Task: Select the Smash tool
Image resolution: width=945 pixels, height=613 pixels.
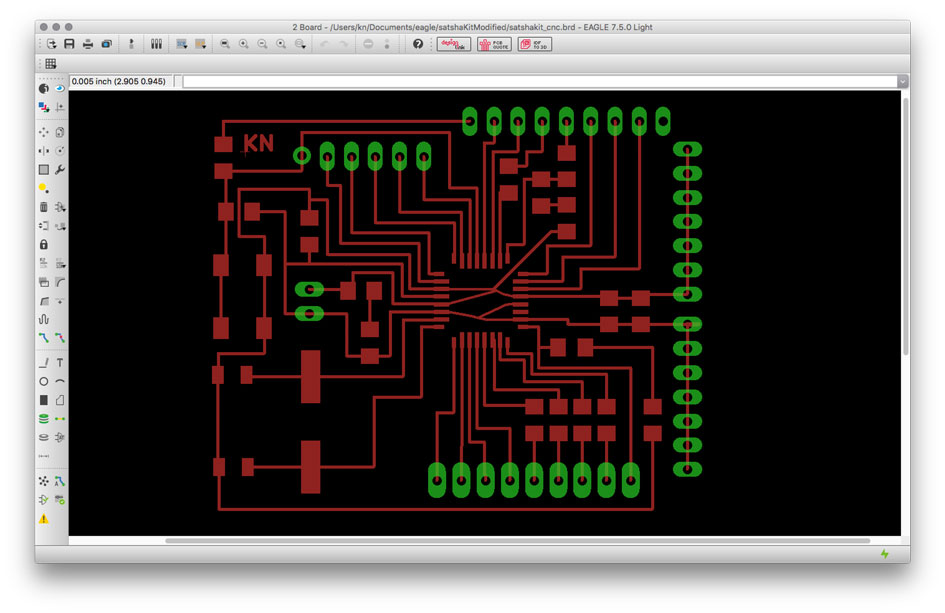Action: (x=43, y=282)
